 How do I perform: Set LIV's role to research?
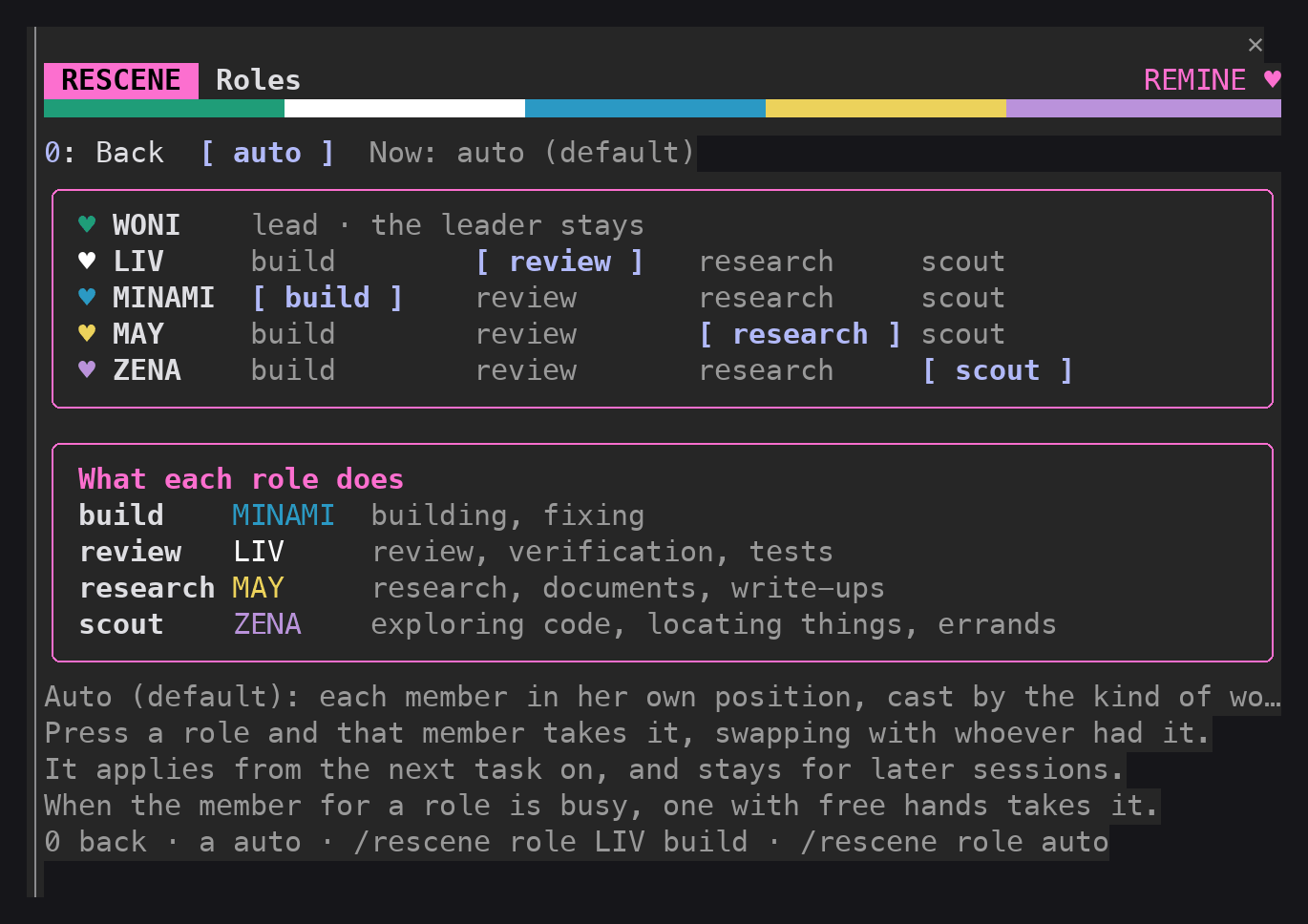pyautogui.click(x=766, y=262)
